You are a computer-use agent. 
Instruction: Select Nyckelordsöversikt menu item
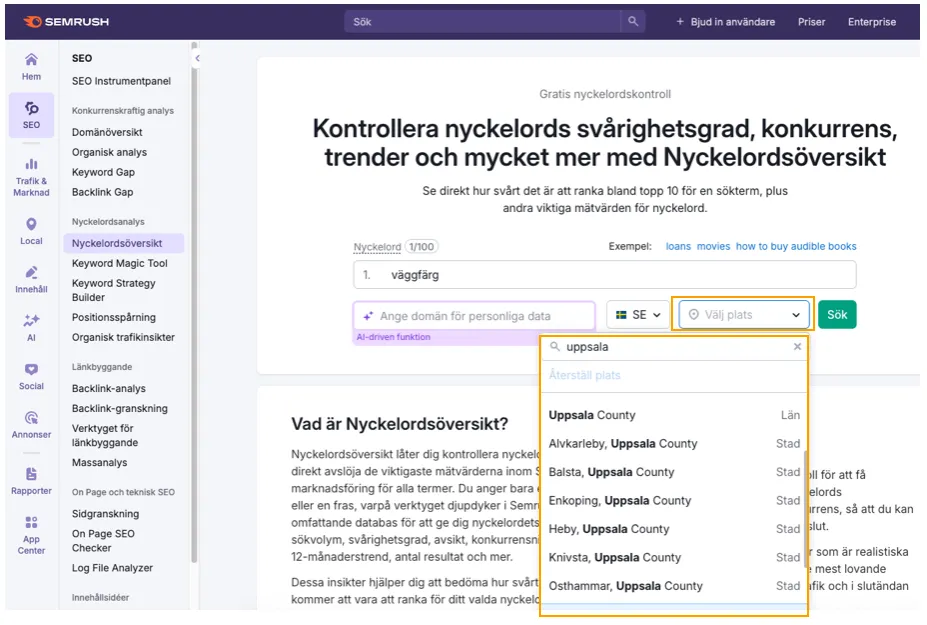[124, 243]
